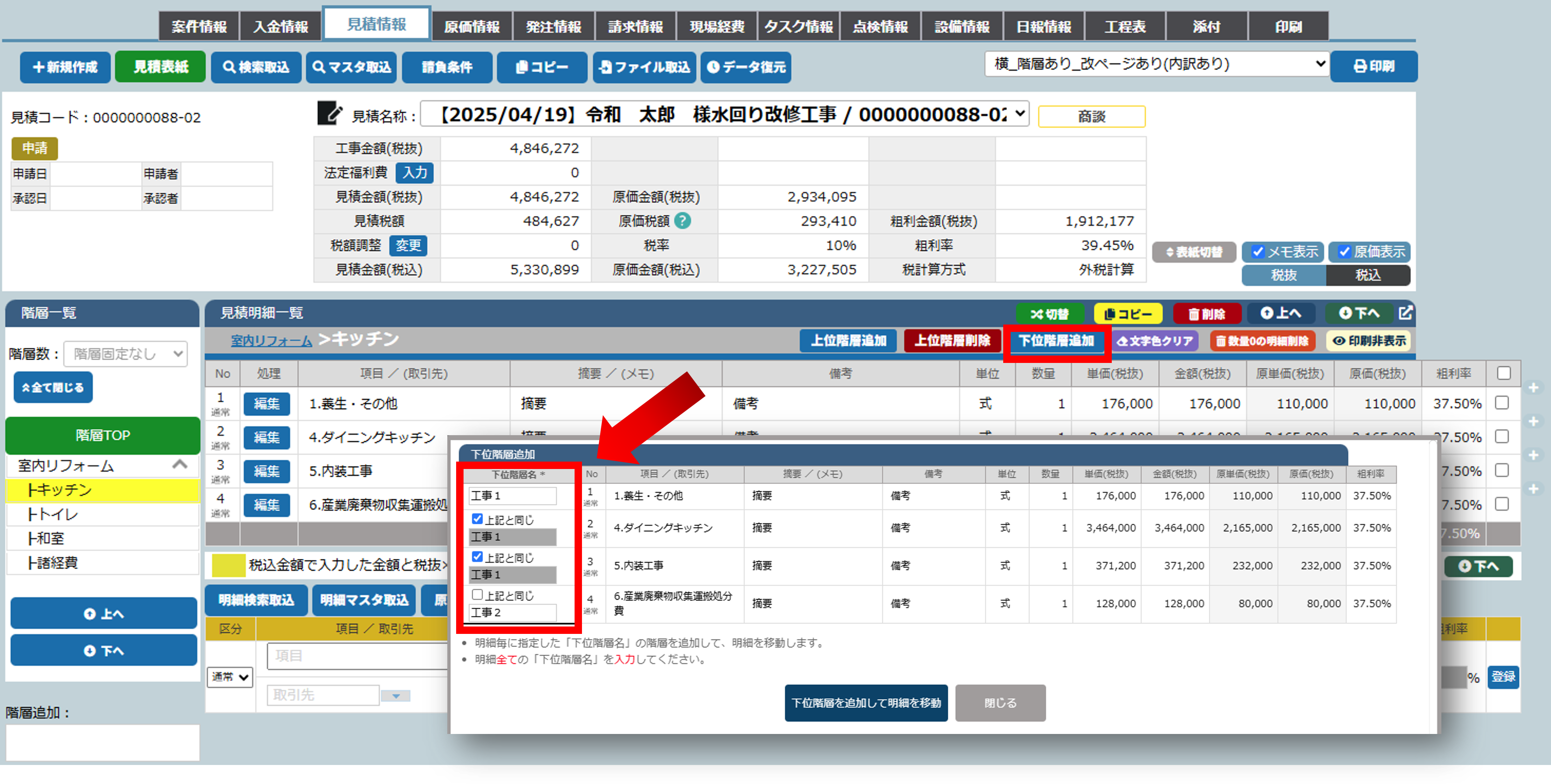
Task: Switch to the 原価情報 tab
Action: point(471,26)
